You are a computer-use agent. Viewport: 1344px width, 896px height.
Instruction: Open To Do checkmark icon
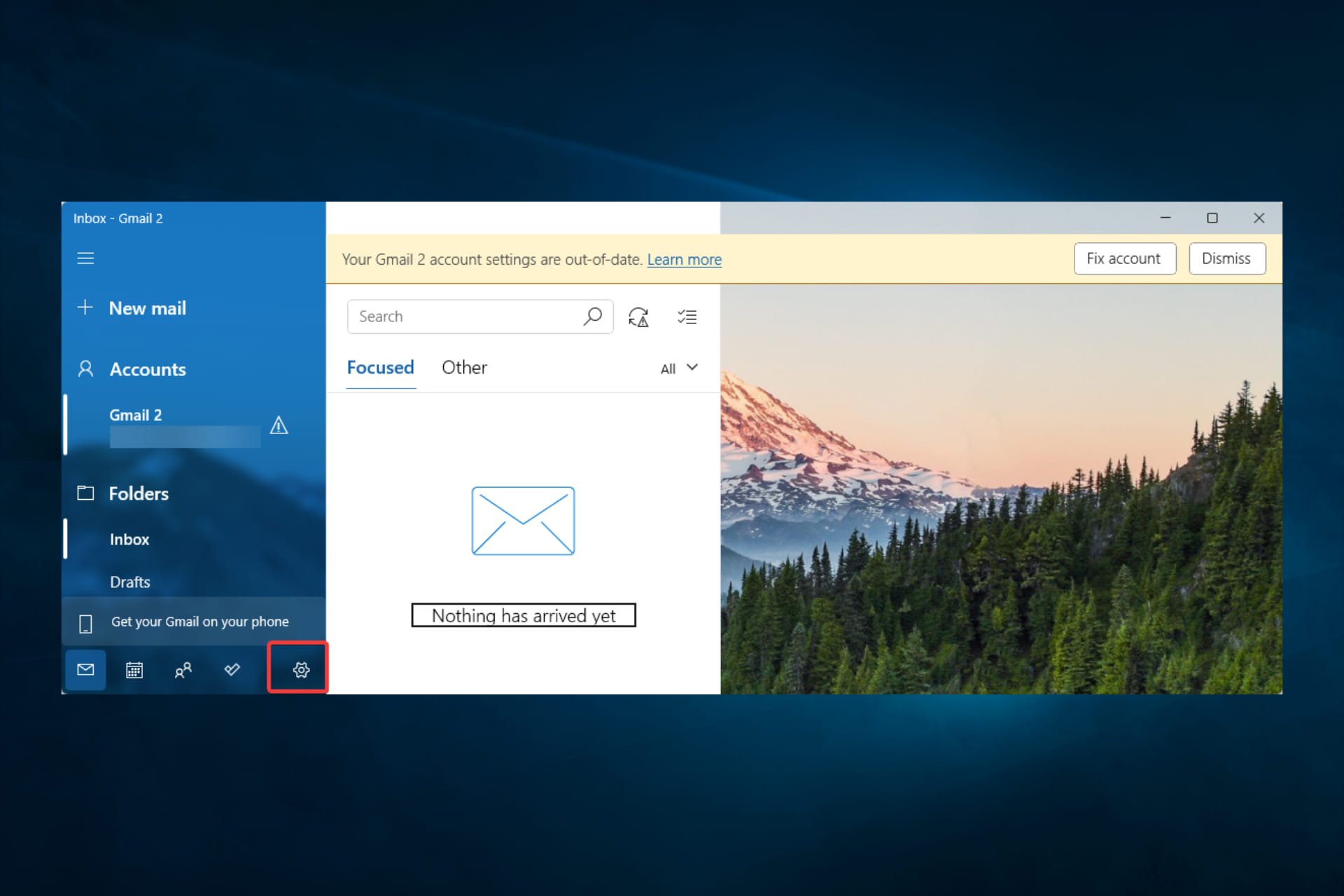coord(232,670)
